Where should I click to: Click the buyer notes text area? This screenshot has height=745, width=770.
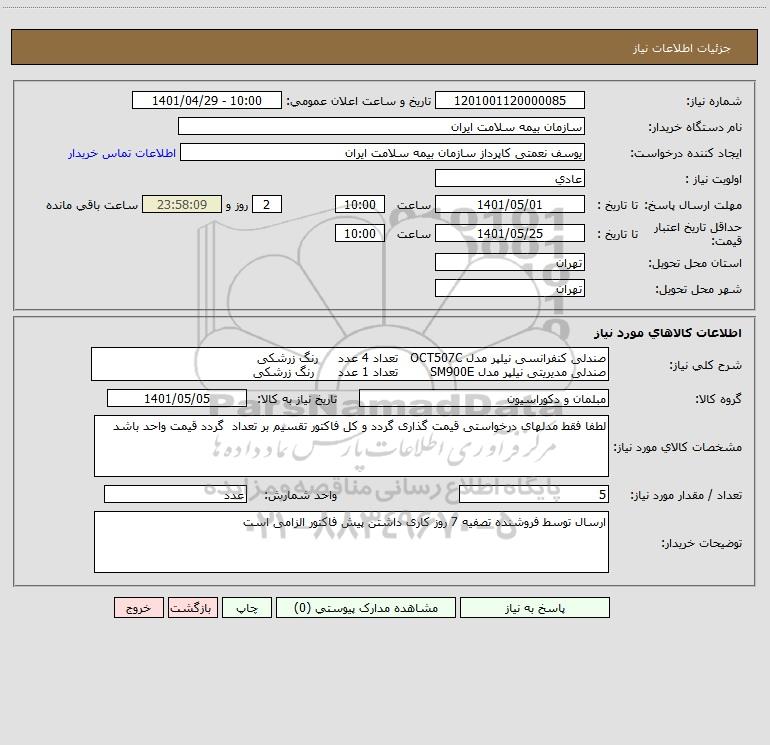[351, 542]
